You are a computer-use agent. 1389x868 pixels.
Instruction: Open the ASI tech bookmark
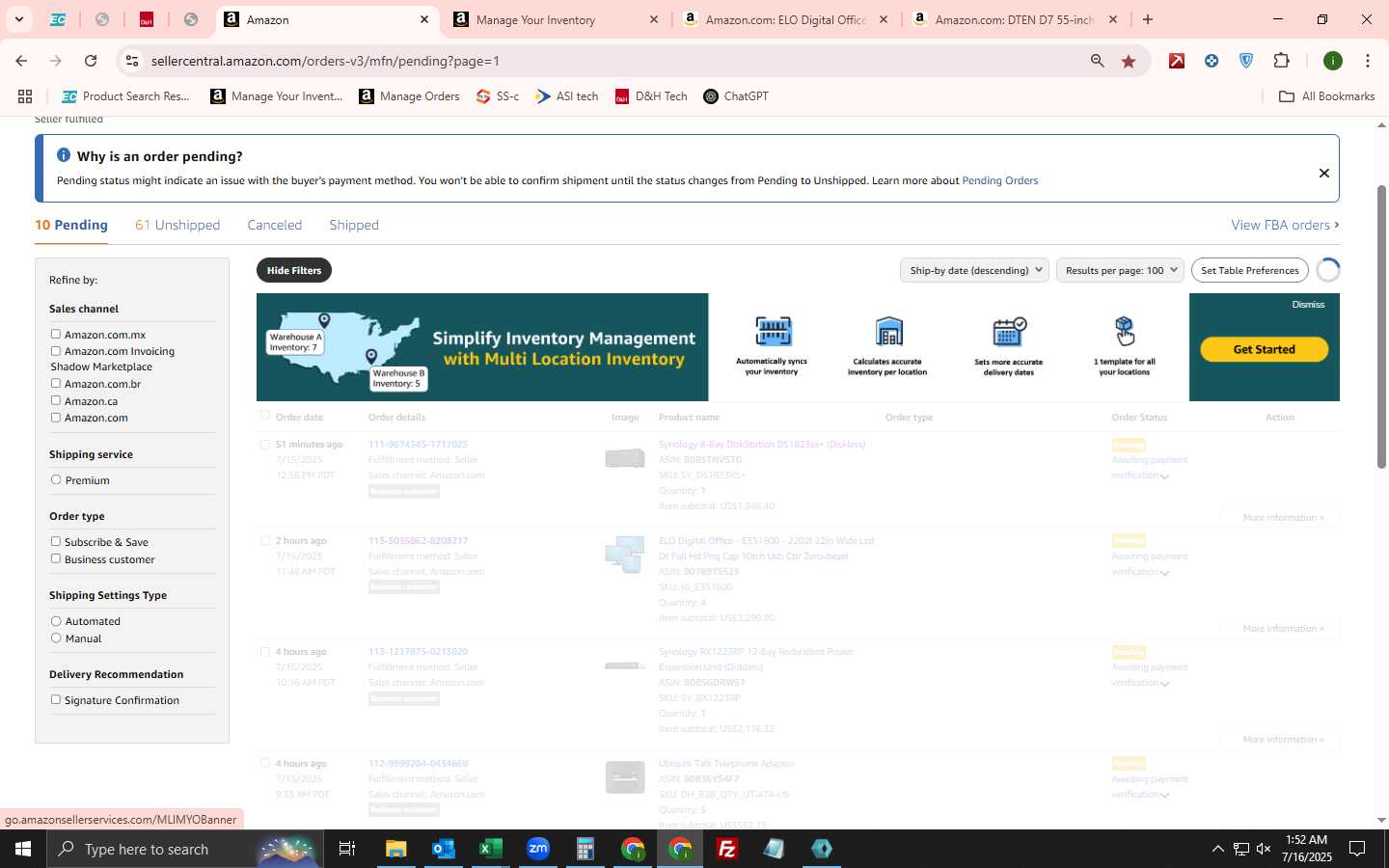[567, 96]
